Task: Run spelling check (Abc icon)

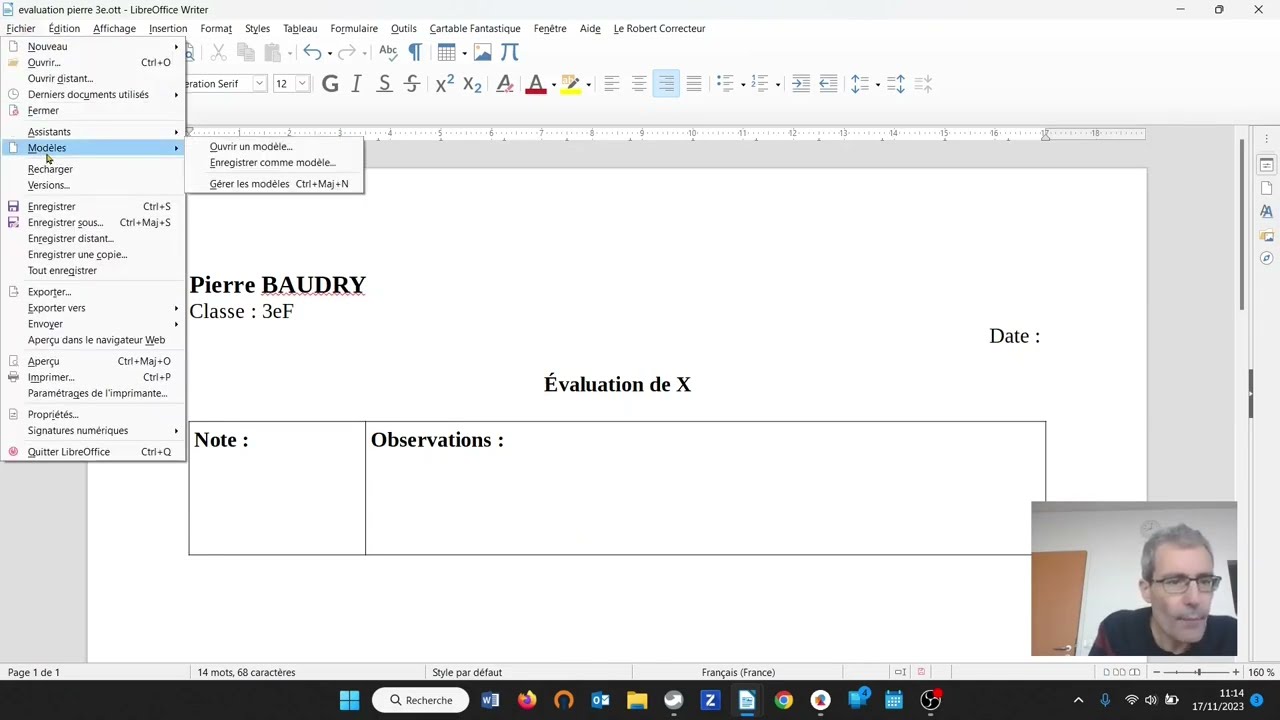Action: click(388, 52)
